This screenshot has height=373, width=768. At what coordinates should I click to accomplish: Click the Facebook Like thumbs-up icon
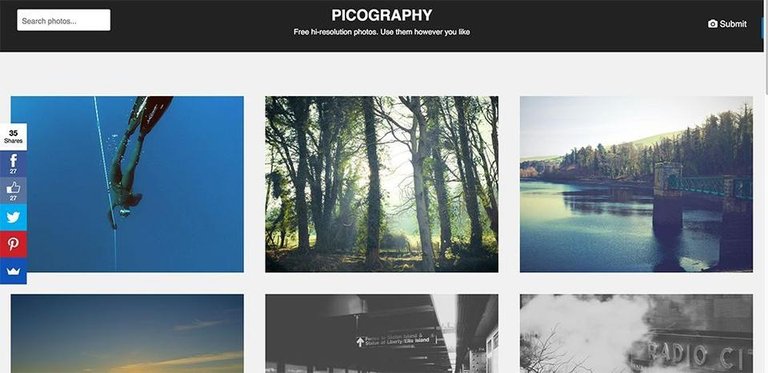click(x=13, y=187)
